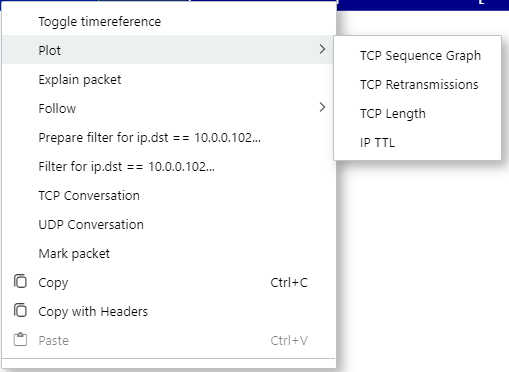
Task: Plot TCP Retransmissions
Action: 417,84
